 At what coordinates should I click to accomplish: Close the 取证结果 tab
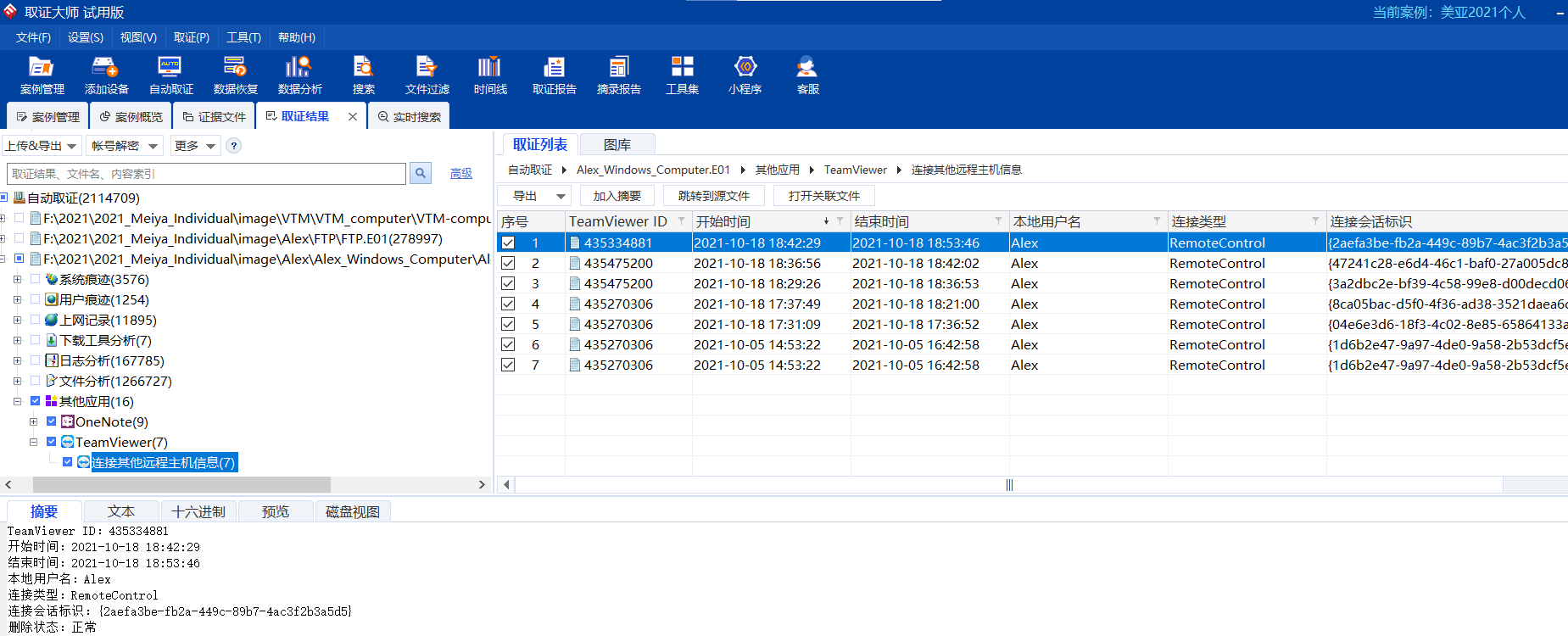click(x=352, y=116)
